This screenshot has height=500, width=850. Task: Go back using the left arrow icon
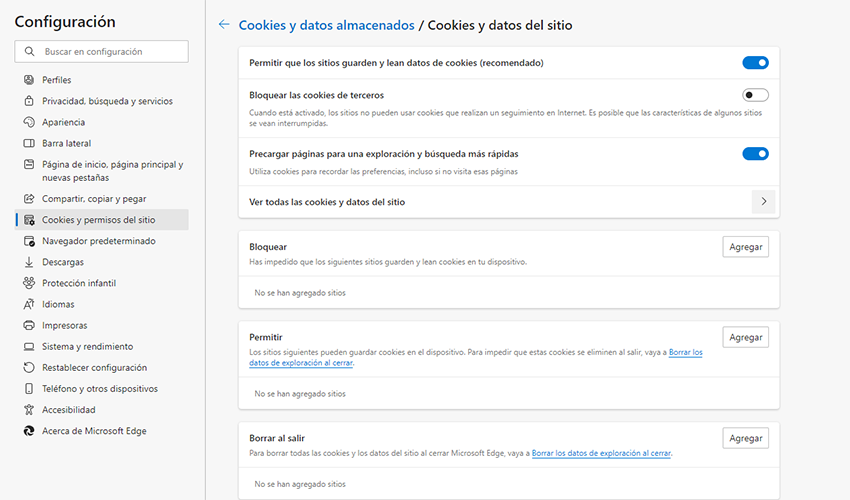[x=223, y=24]
